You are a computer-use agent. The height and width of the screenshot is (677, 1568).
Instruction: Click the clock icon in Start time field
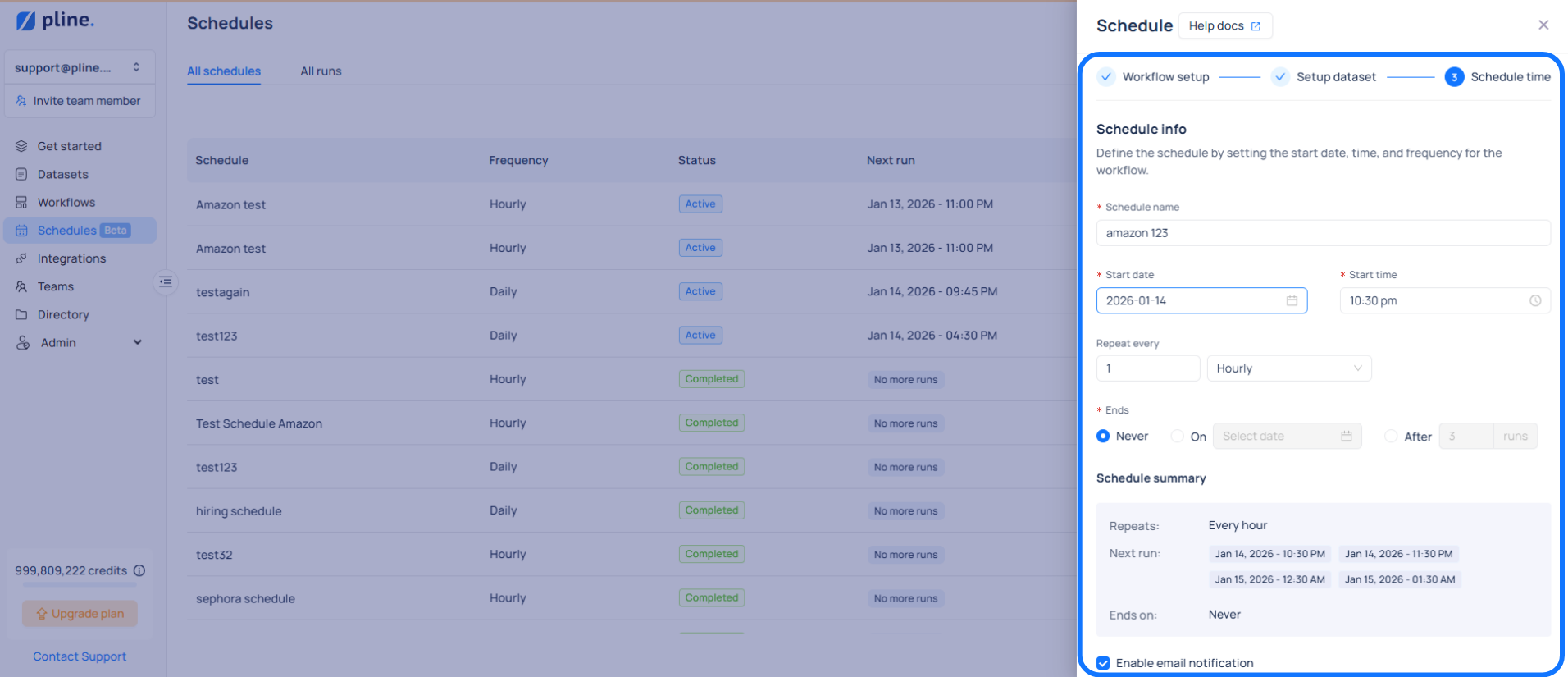coord(1534,301)
